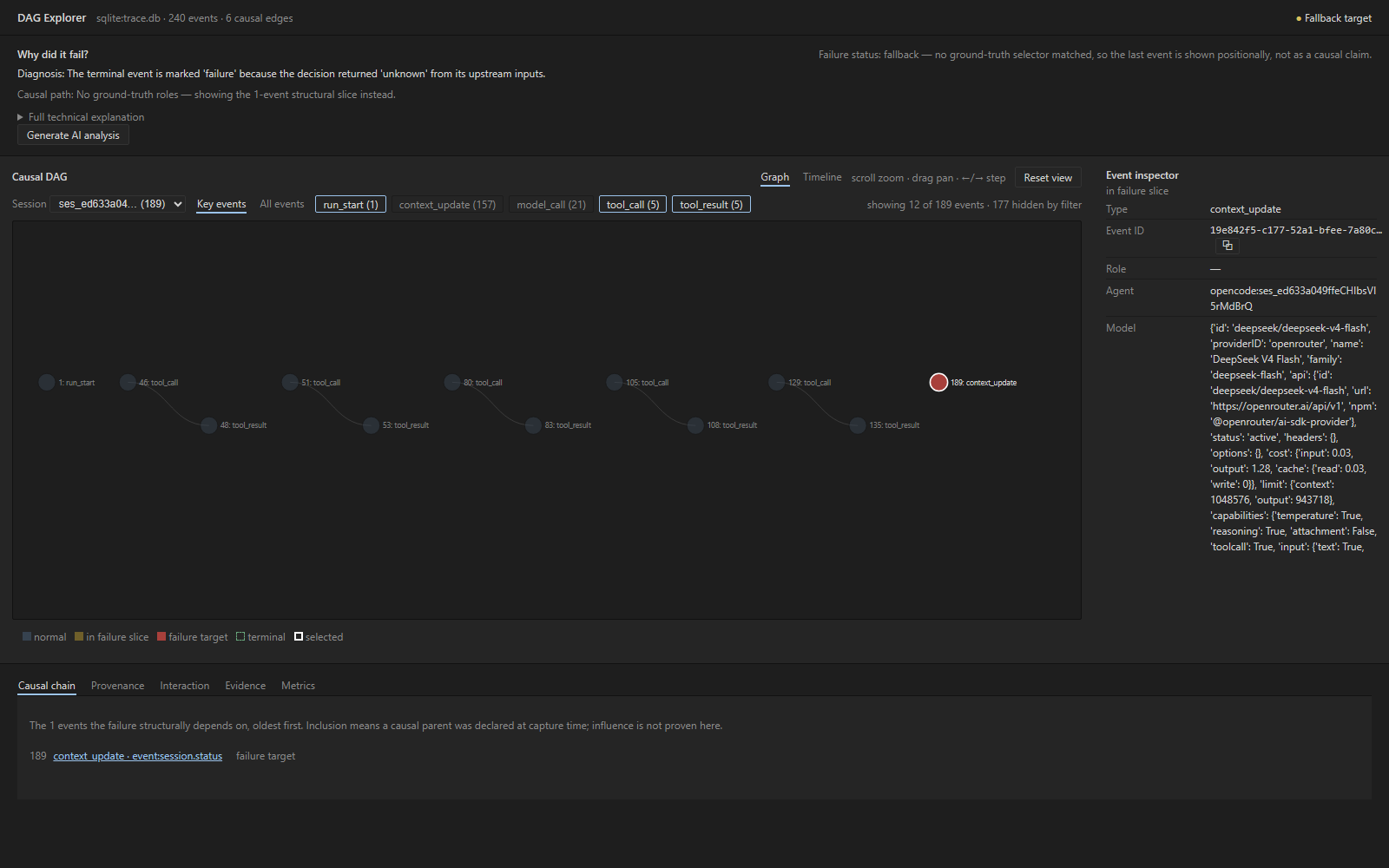Open context_update · event:session.status link
The height and width of the screenshot is (868, 1389).
tap(138, 756)
